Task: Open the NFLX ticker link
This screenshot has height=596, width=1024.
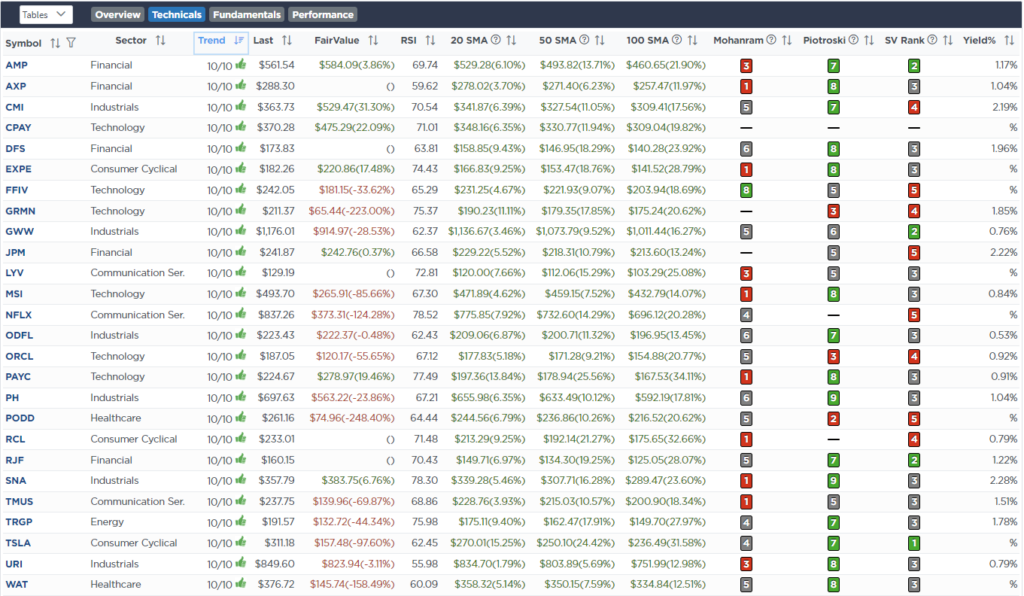Action: tap(18, 314)
